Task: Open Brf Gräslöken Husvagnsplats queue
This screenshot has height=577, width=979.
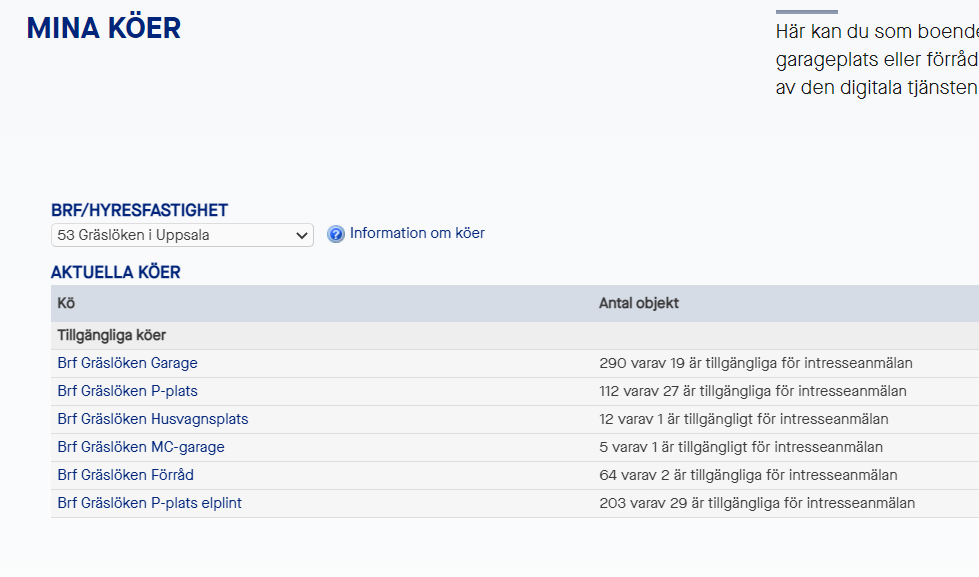Action: 152,419
